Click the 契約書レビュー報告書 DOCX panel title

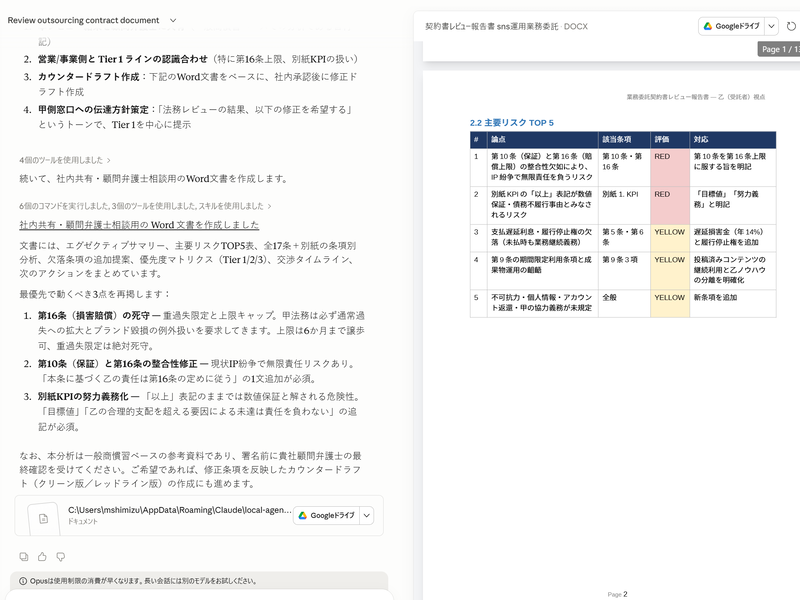(x=505, y=26)
